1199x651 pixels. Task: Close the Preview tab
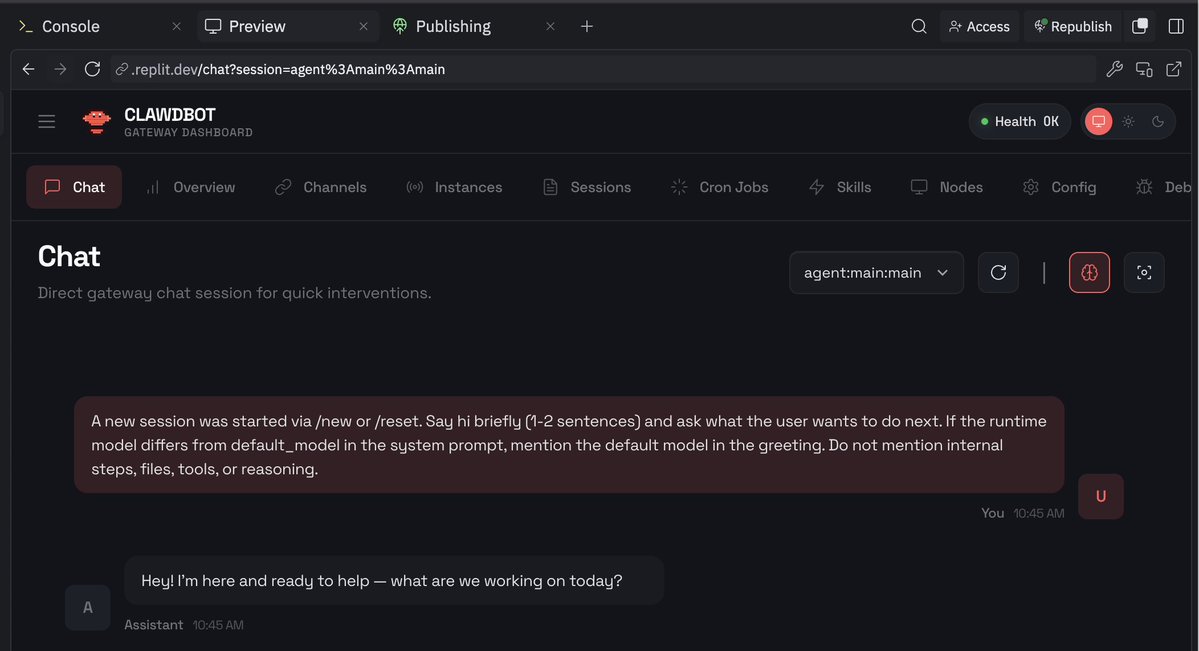(x=363, y=26)
